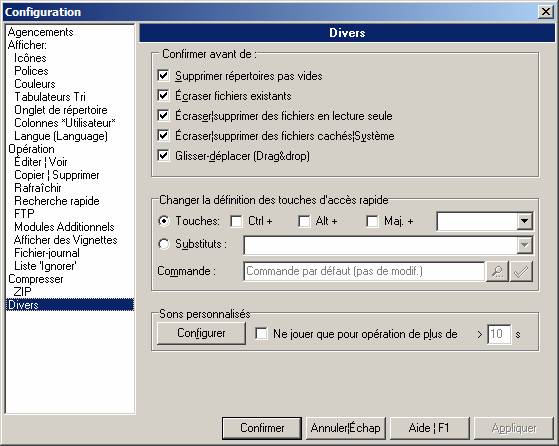The height and width of the screenshot is (446, 559).
Task: Enable Ne jouer que pour opération checkbox
Action: 261,334
